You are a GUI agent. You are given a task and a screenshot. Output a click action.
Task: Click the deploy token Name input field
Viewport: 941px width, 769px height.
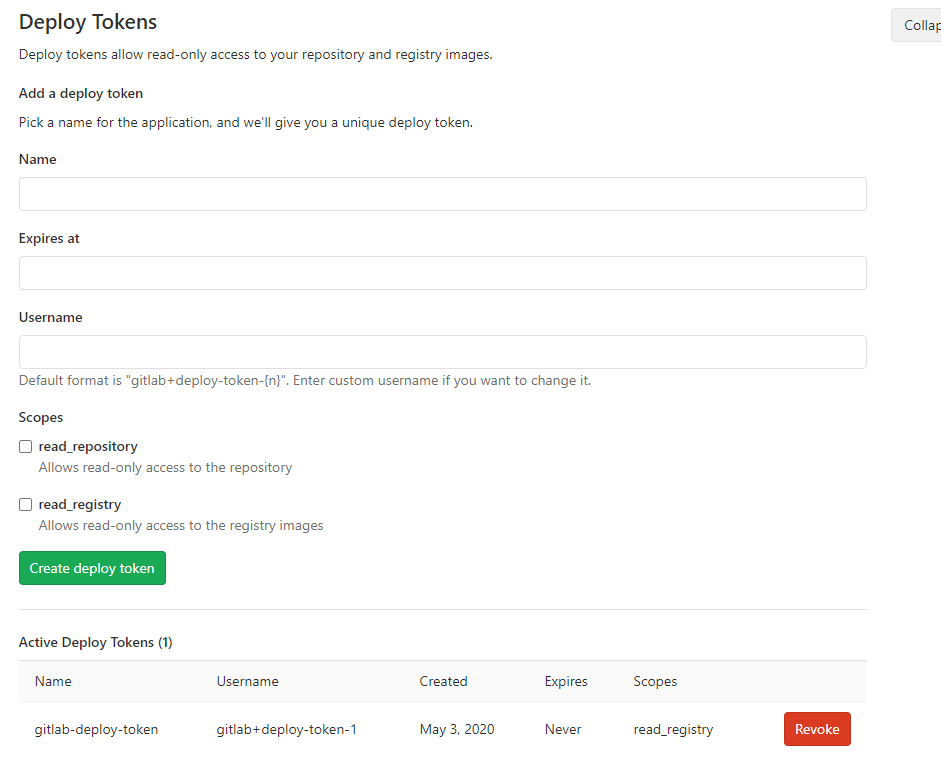pyautogui.click(x=442, y=194)
